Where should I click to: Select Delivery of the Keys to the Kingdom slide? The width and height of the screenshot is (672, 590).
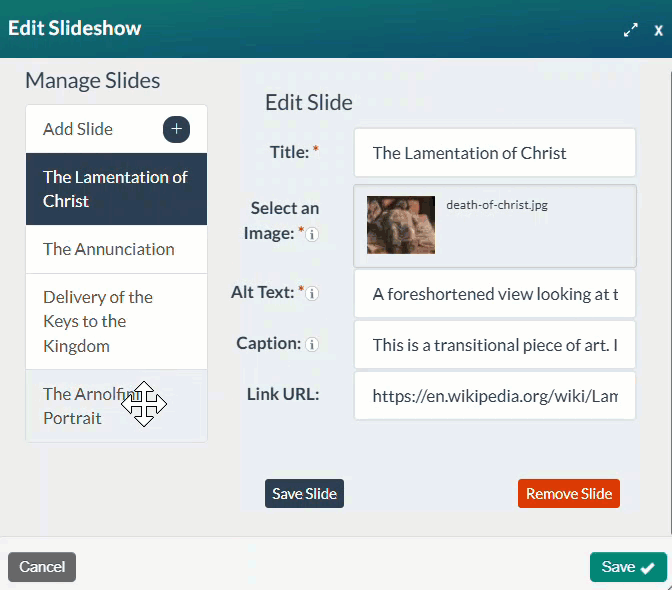point(116,321)
